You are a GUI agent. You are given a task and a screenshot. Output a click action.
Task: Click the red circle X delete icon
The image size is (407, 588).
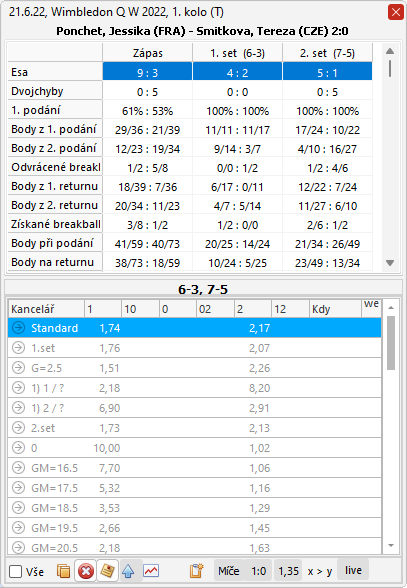[86, 572]
